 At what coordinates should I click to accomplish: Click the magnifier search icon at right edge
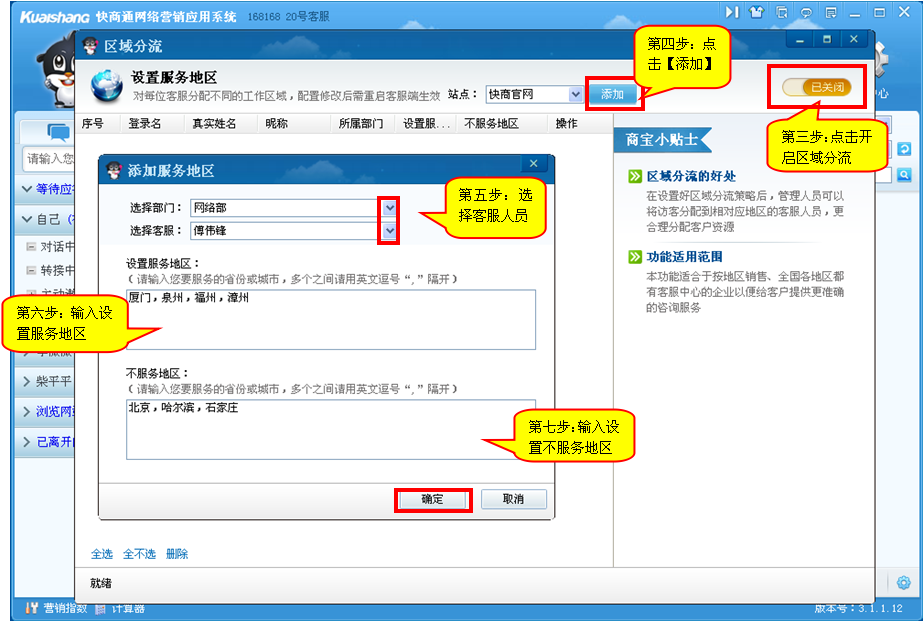(x=904, y=175)
